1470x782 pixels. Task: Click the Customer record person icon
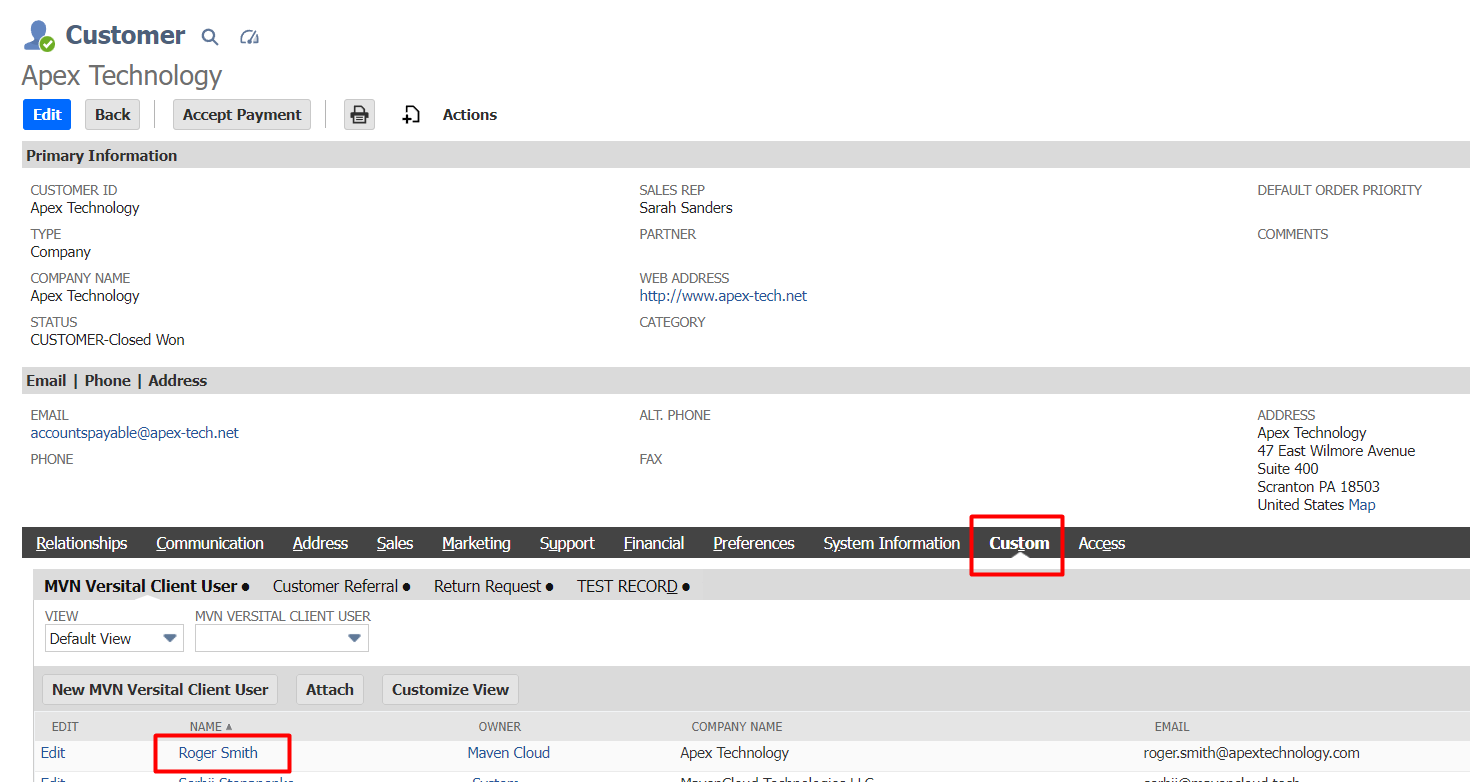point(39,36)
